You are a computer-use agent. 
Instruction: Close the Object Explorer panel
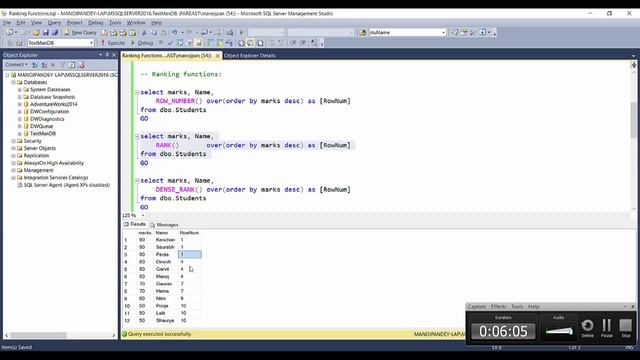[114, 55]
